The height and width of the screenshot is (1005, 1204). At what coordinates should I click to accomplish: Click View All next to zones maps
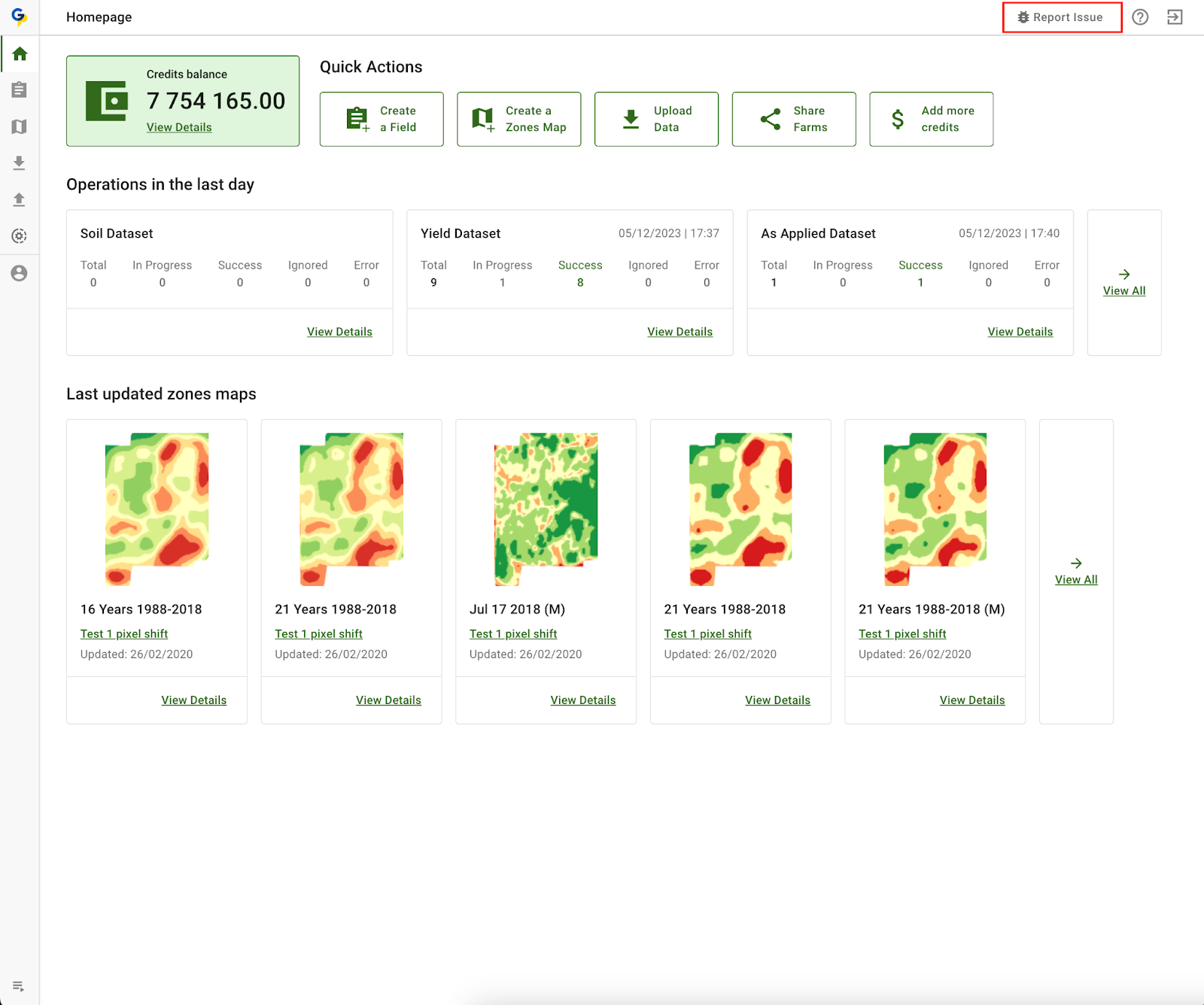(1076, 579)
